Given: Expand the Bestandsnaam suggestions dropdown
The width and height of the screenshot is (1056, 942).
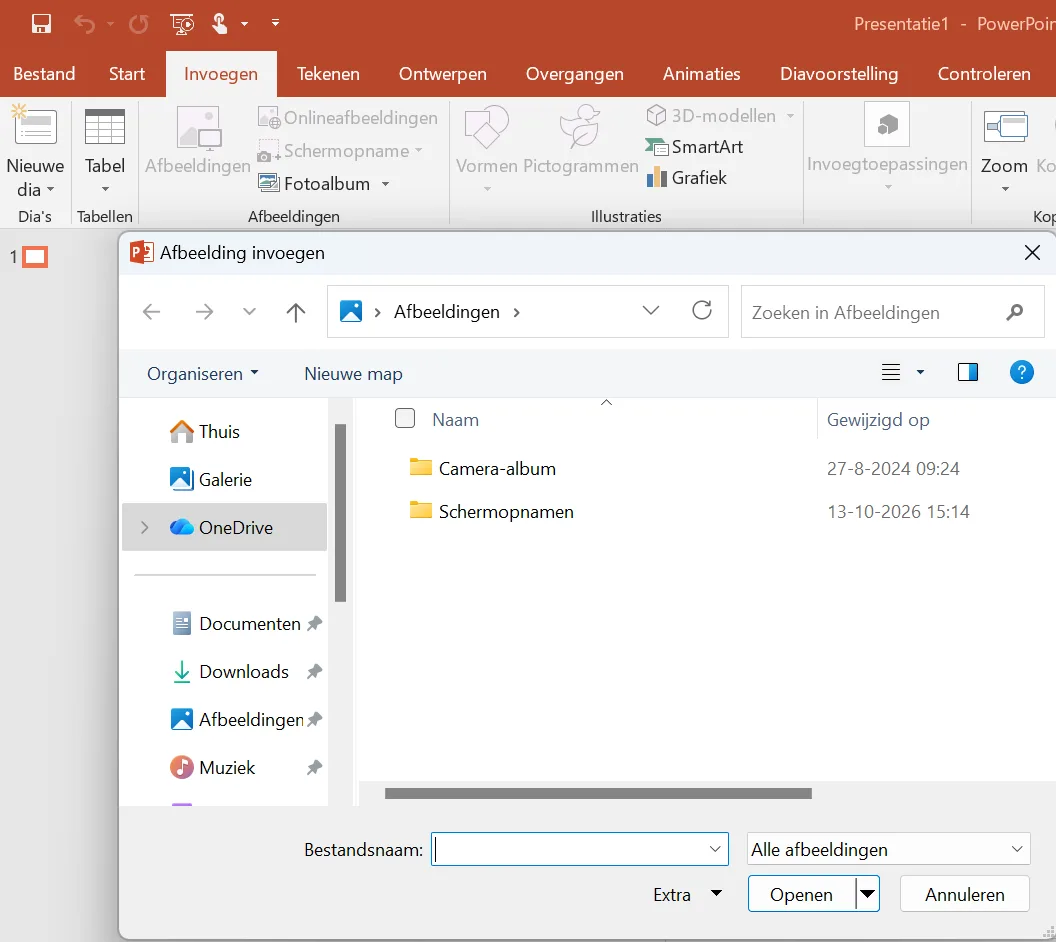Looking at the screenshot, I should click(x=715, y=849).
